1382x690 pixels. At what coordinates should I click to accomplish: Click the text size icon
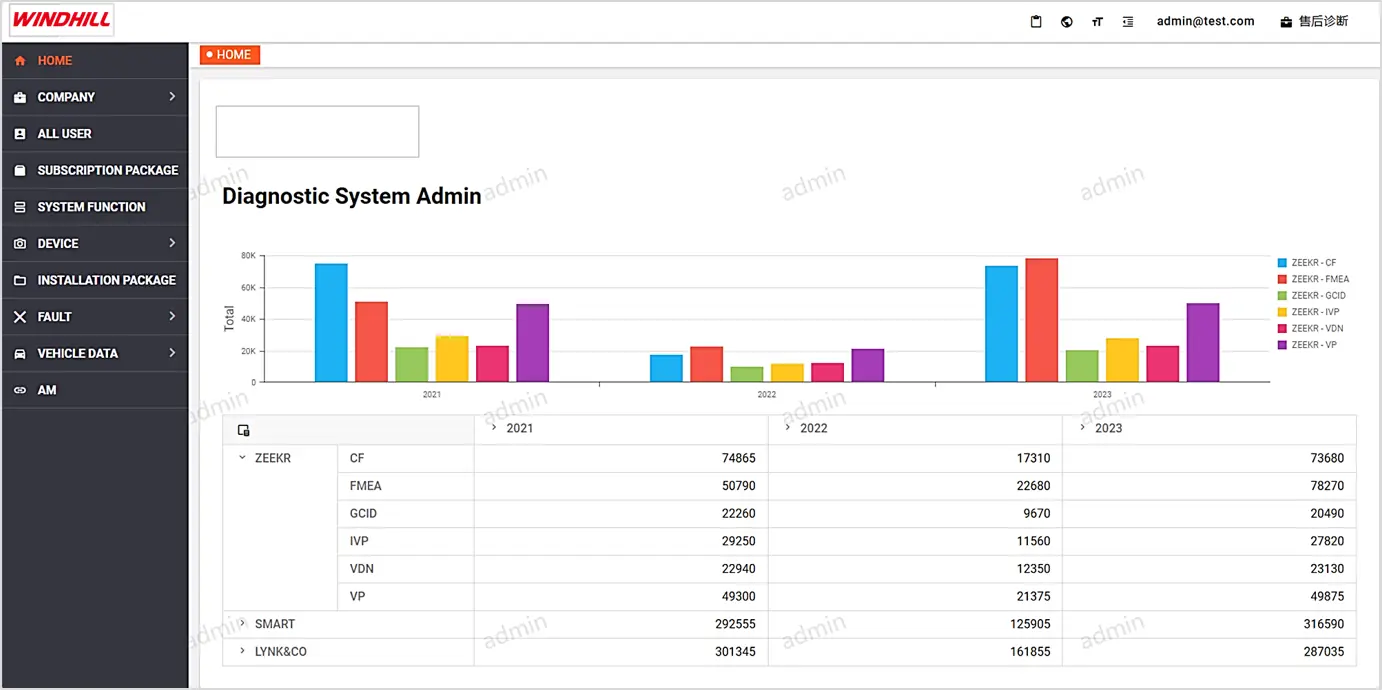coord(1097,22)
